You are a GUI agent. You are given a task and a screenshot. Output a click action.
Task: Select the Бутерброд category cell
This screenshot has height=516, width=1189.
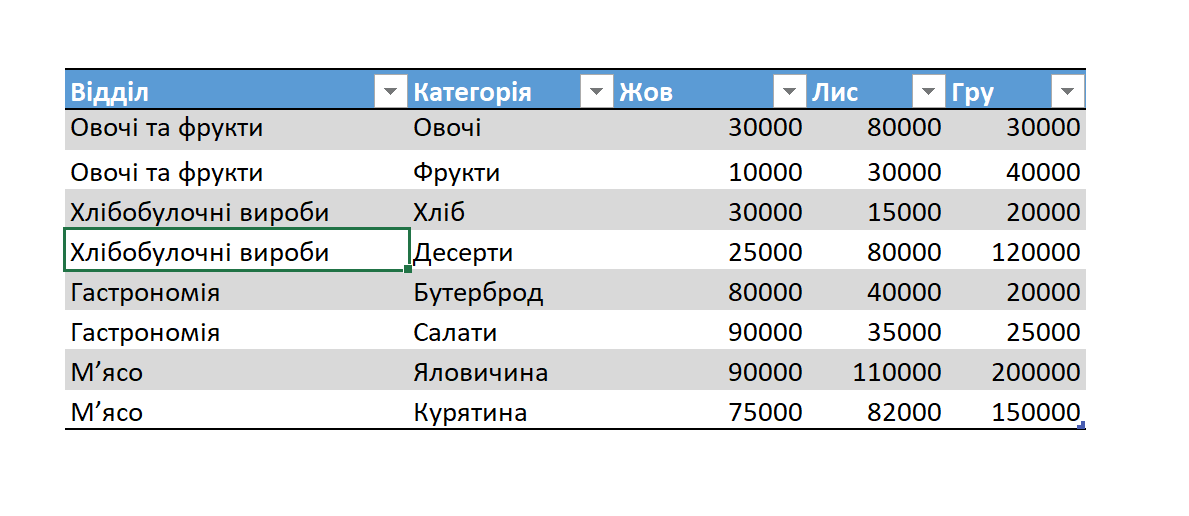(478, 293)
